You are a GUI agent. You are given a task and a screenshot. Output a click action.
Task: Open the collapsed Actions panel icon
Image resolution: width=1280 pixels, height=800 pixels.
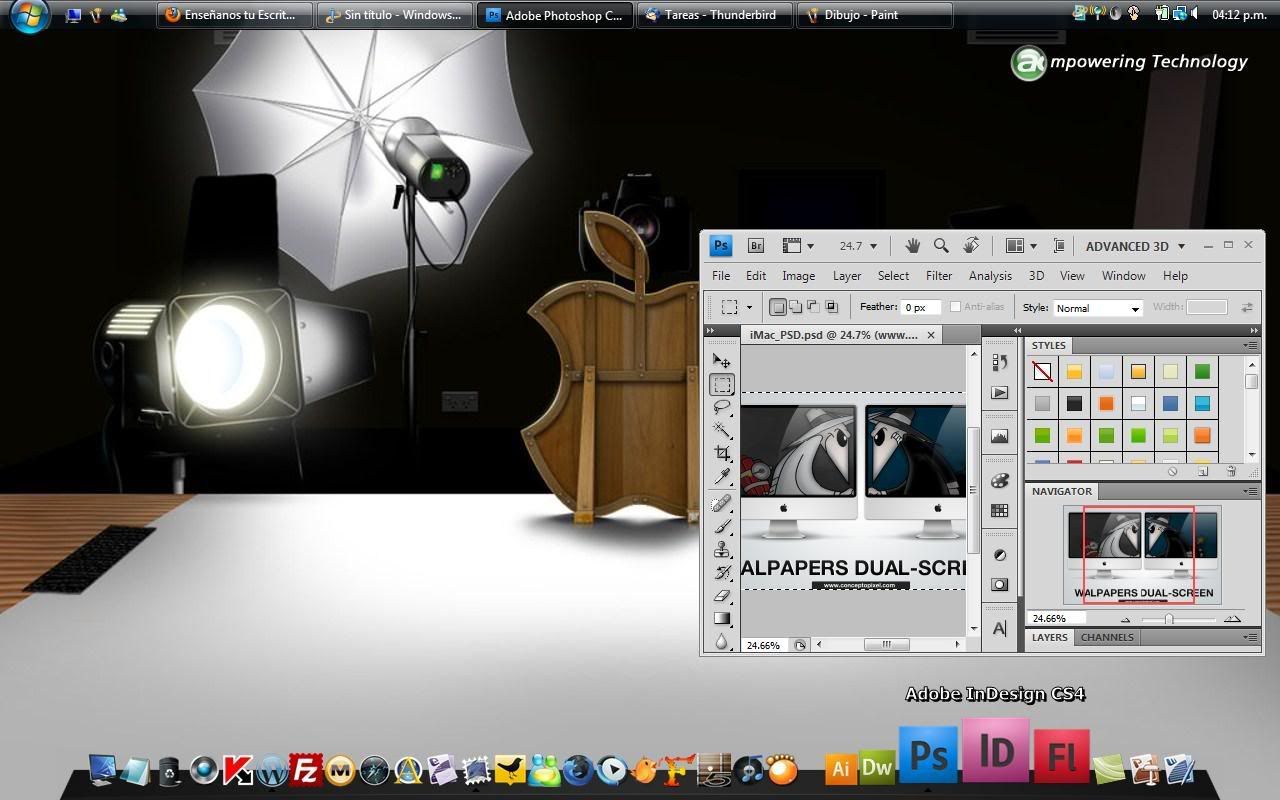(x=999, y=393)
